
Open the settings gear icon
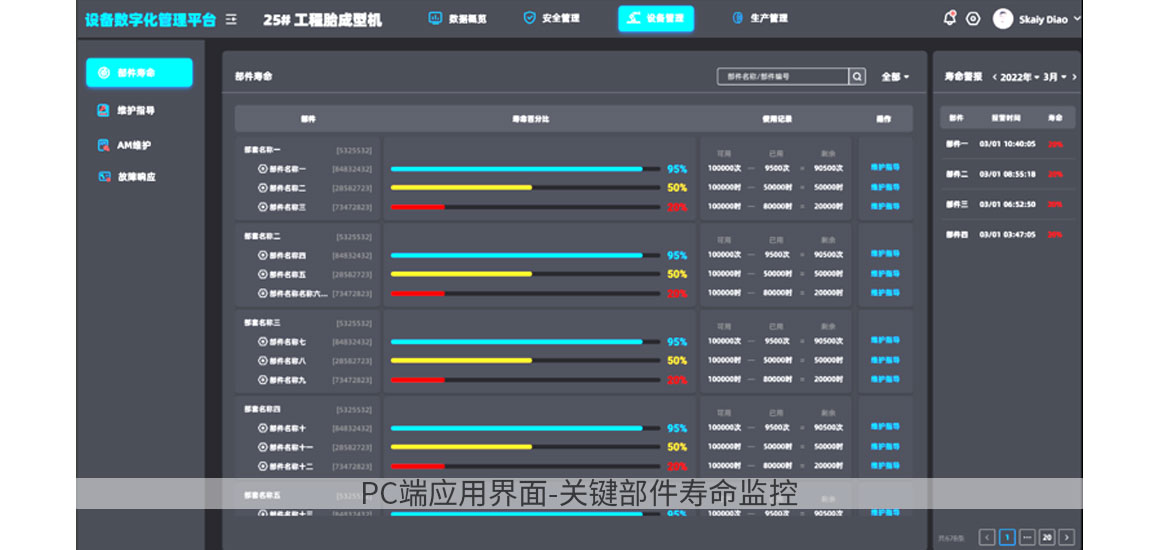tap(972, 19)
